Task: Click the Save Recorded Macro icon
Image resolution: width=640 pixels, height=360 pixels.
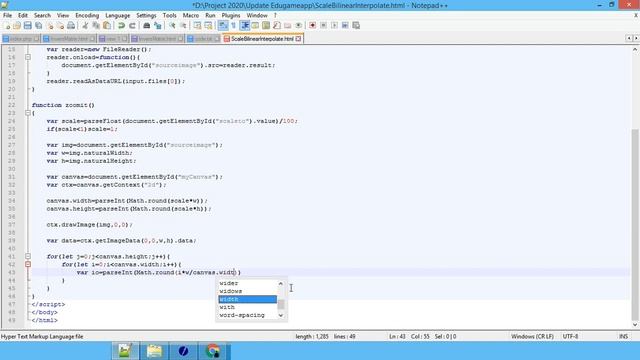Action: pos(356,25)
